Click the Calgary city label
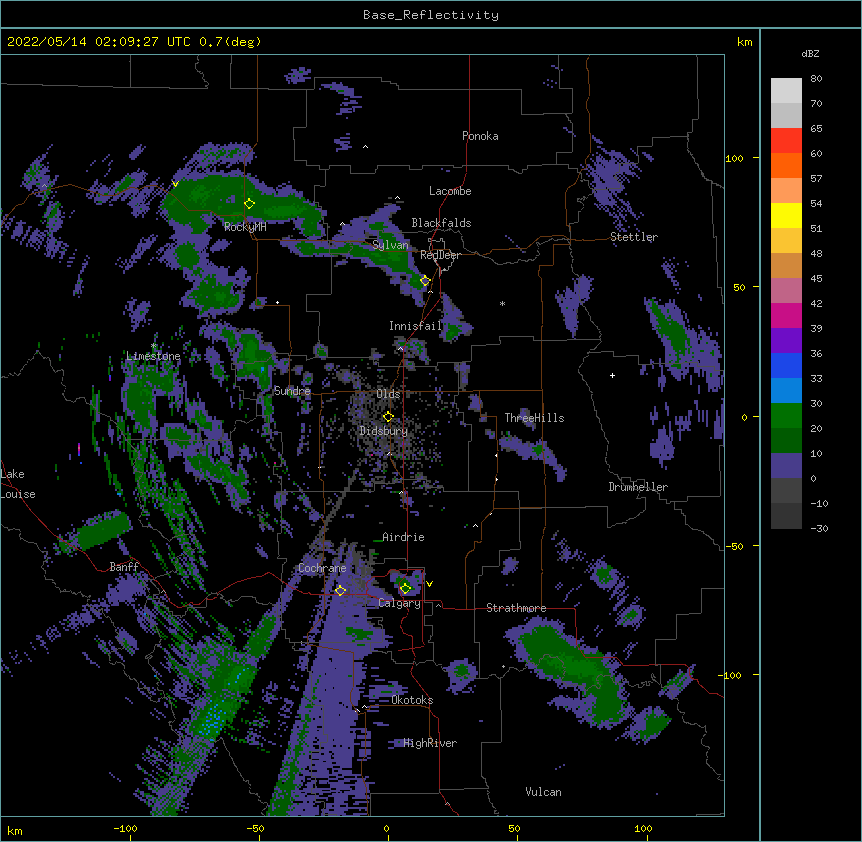Image resolution: width=862 pixels, height=842 pixels. point(400,603)
